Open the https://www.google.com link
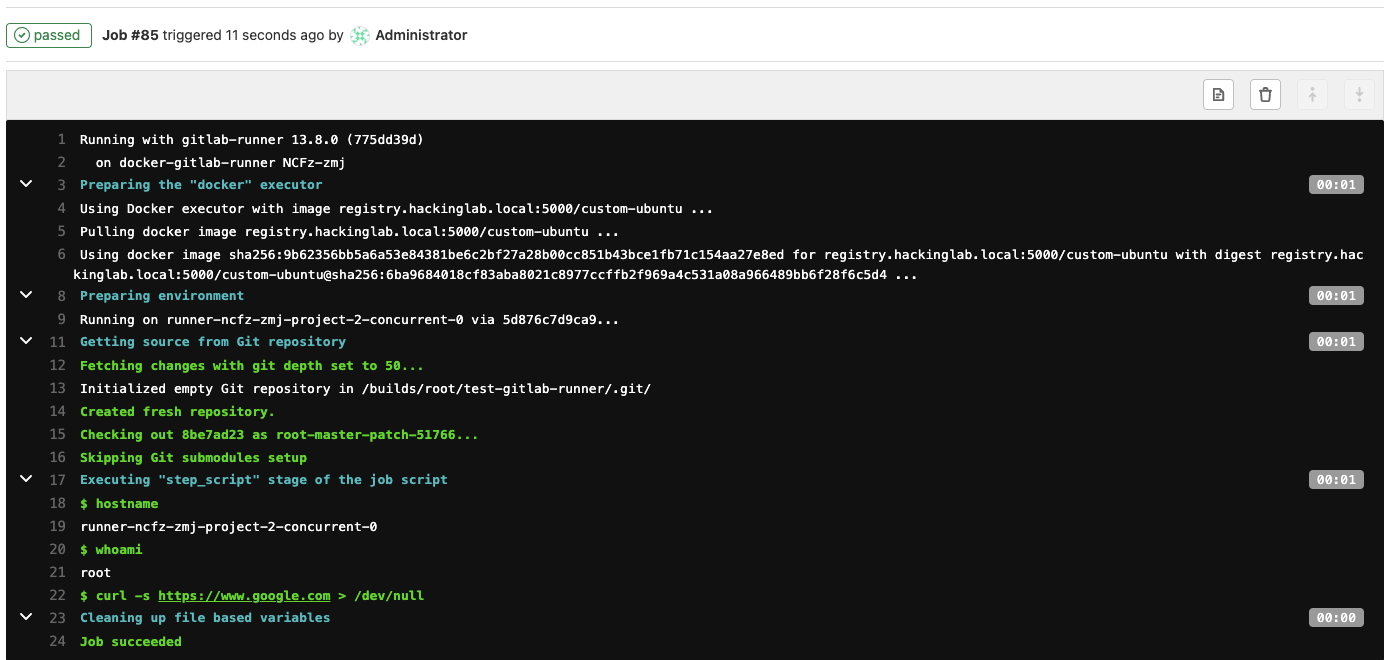 pos(244,595)
